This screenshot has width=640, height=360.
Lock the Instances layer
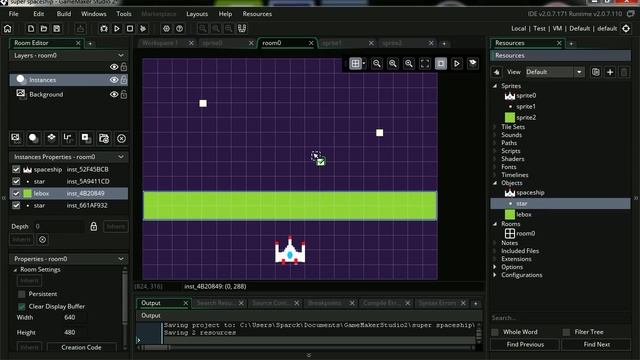[124, 80]
